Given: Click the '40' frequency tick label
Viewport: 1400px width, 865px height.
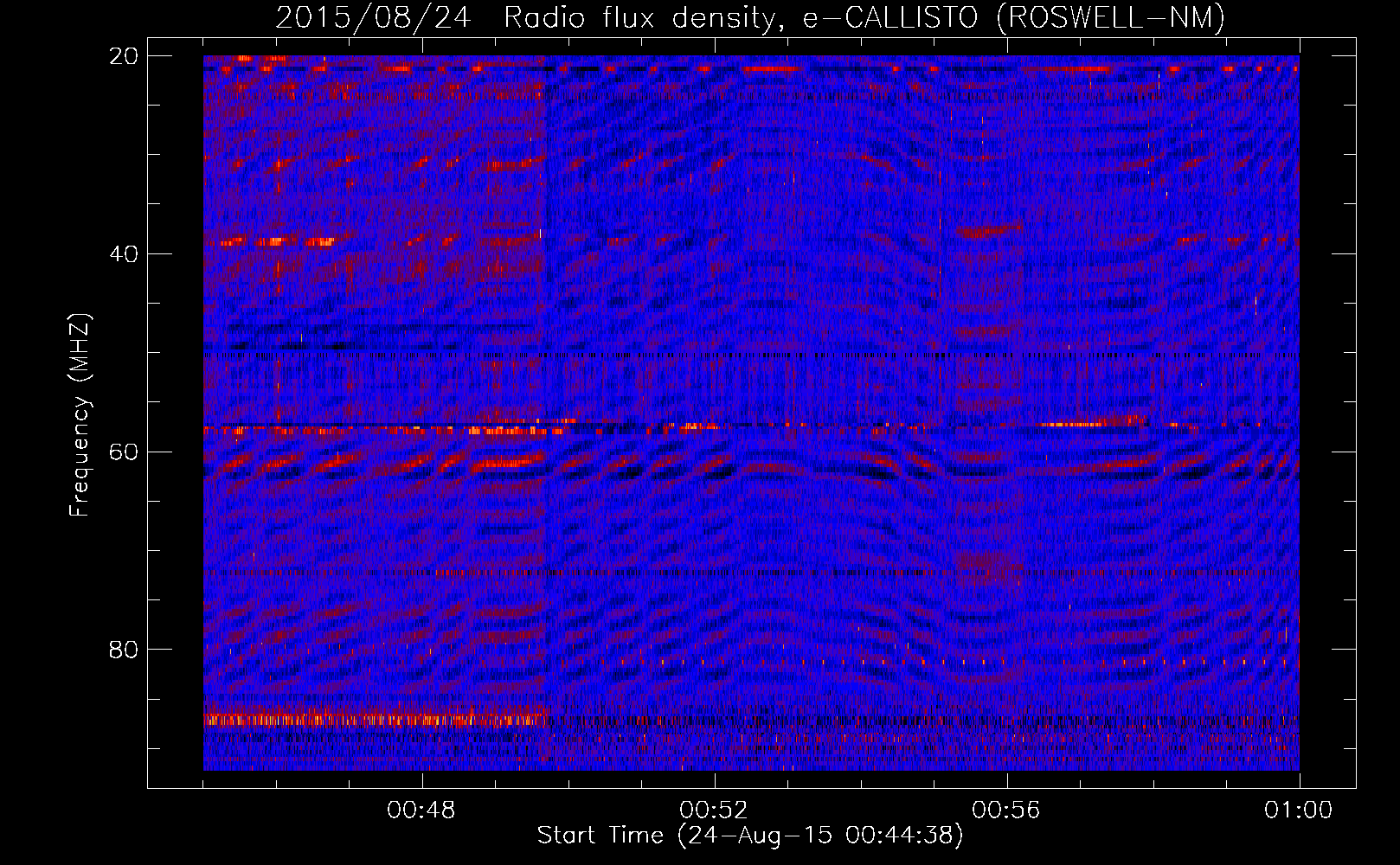Looking at the screenshot, I should pos(124,253).
